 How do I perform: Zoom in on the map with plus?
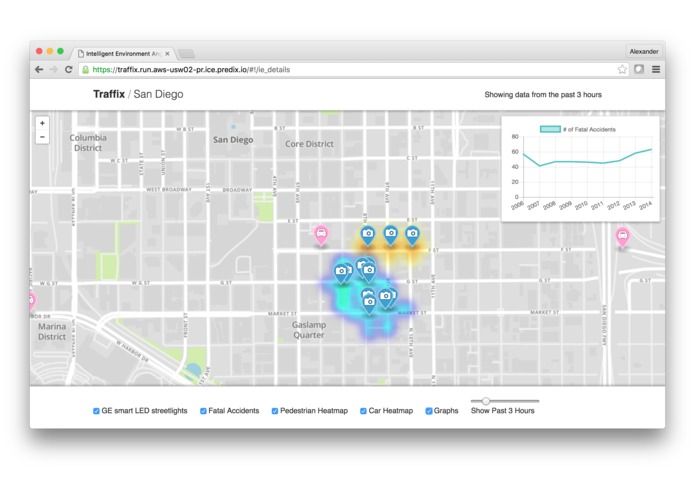coord(42,123)
